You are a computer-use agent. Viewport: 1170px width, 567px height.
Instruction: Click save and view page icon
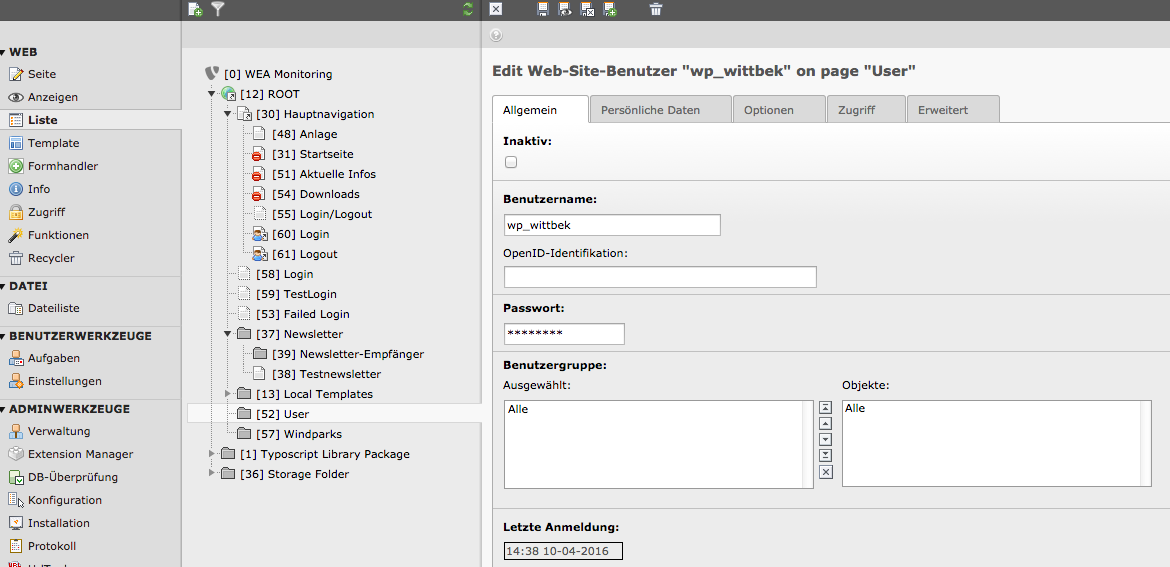pos(565,9)
